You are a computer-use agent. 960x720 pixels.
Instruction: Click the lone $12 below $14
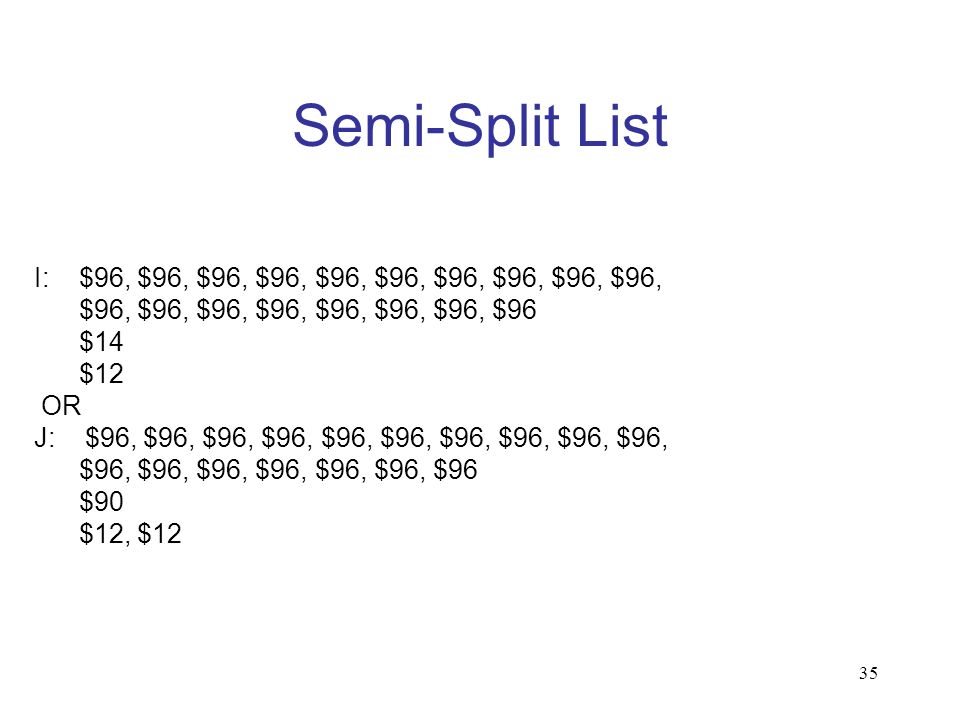[102, 373]
